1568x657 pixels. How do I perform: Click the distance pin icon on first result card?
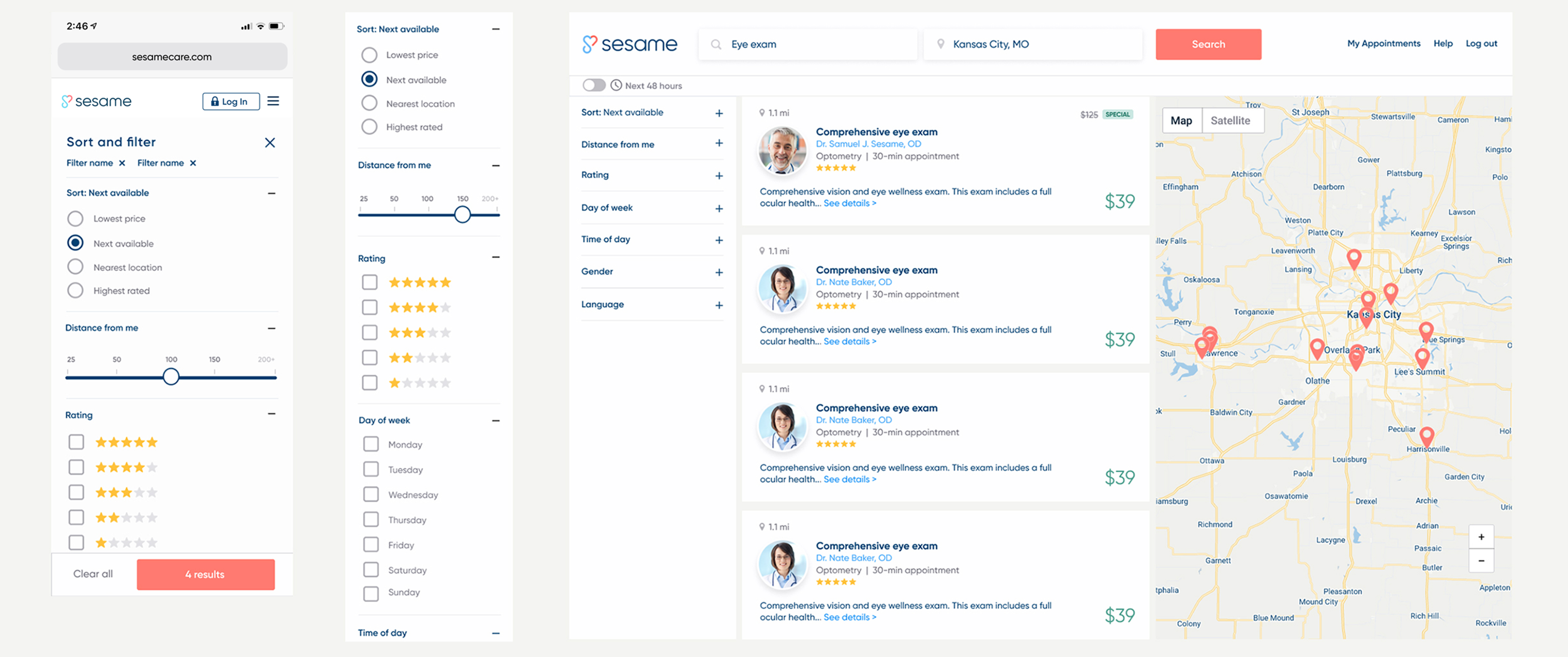coord(761,113)
